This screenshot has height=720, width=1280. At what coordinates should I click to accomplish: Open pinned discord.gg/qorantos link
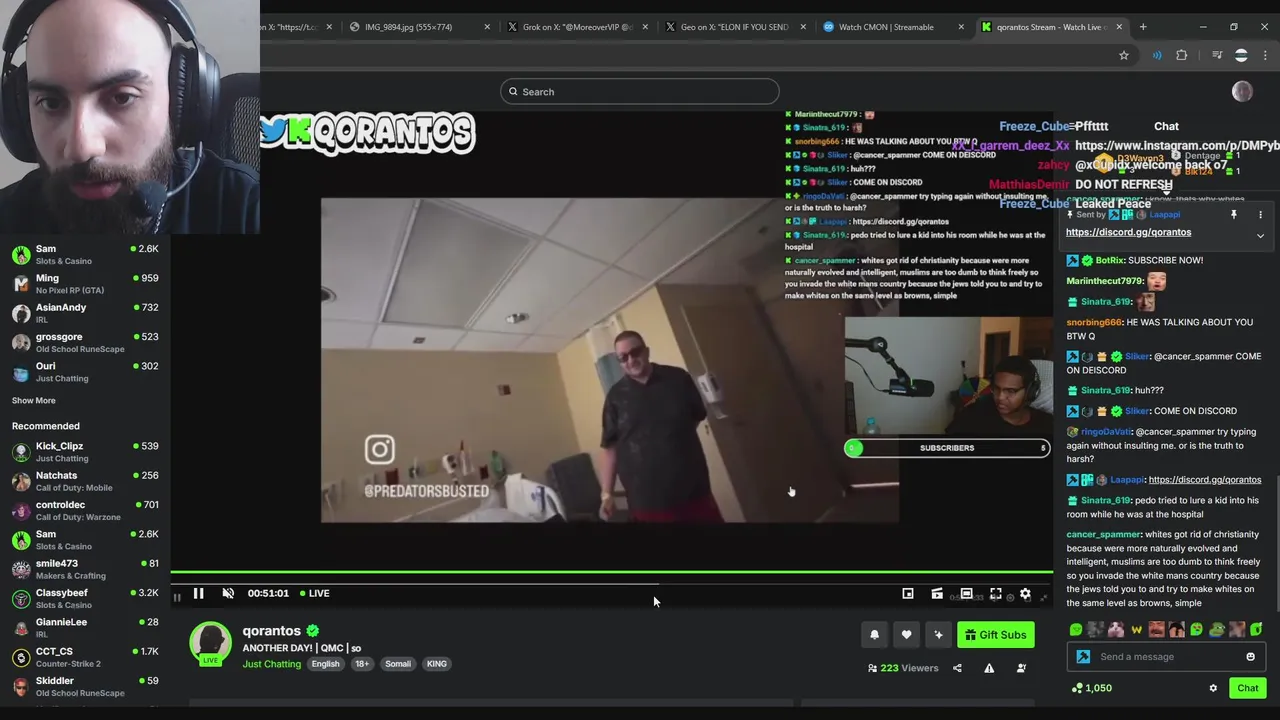(1128, 232)
